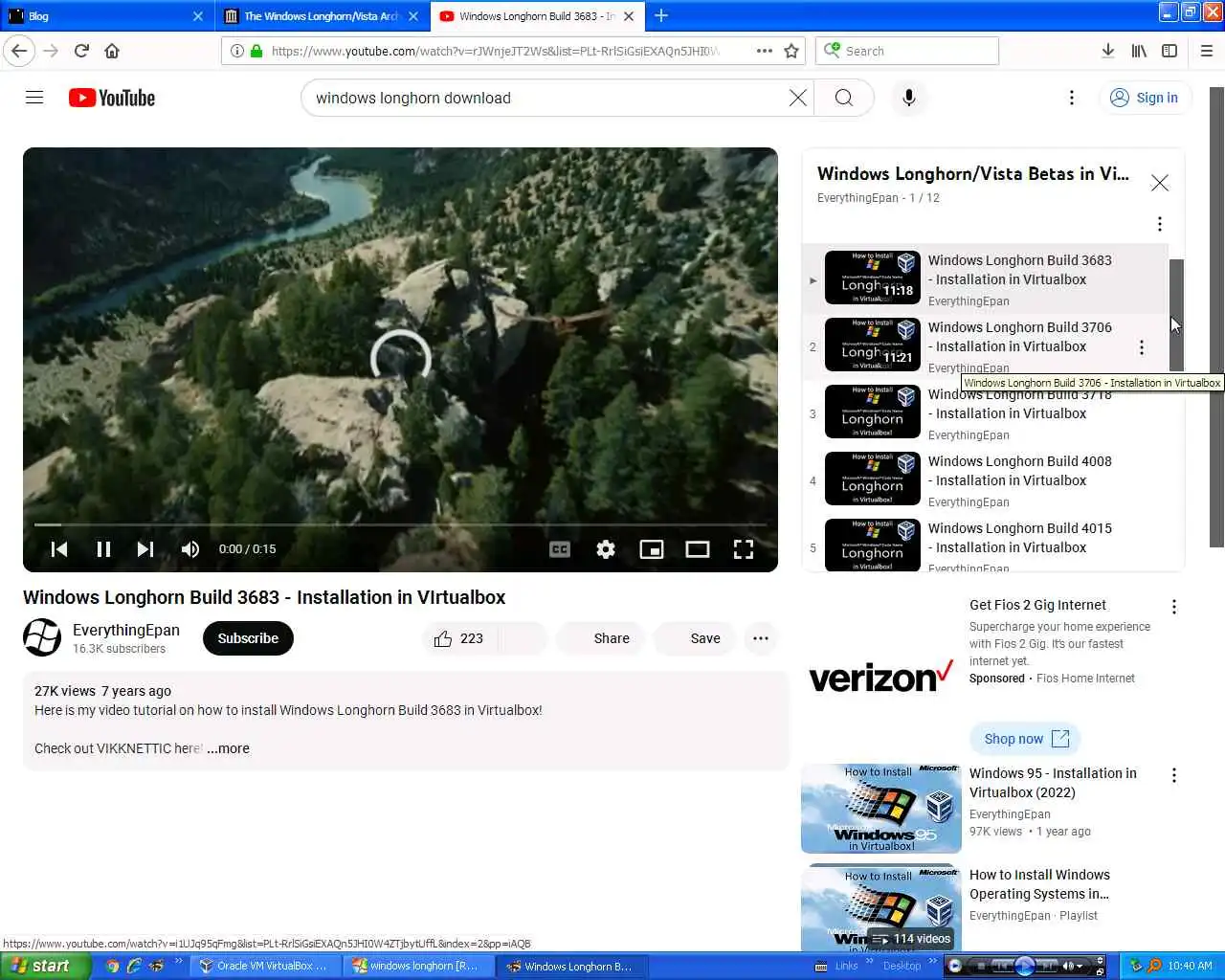This screenshot has width=1225, height=980.
Task: Play Windows Longhorn Build 3718 playlist item
Action: 986,412
